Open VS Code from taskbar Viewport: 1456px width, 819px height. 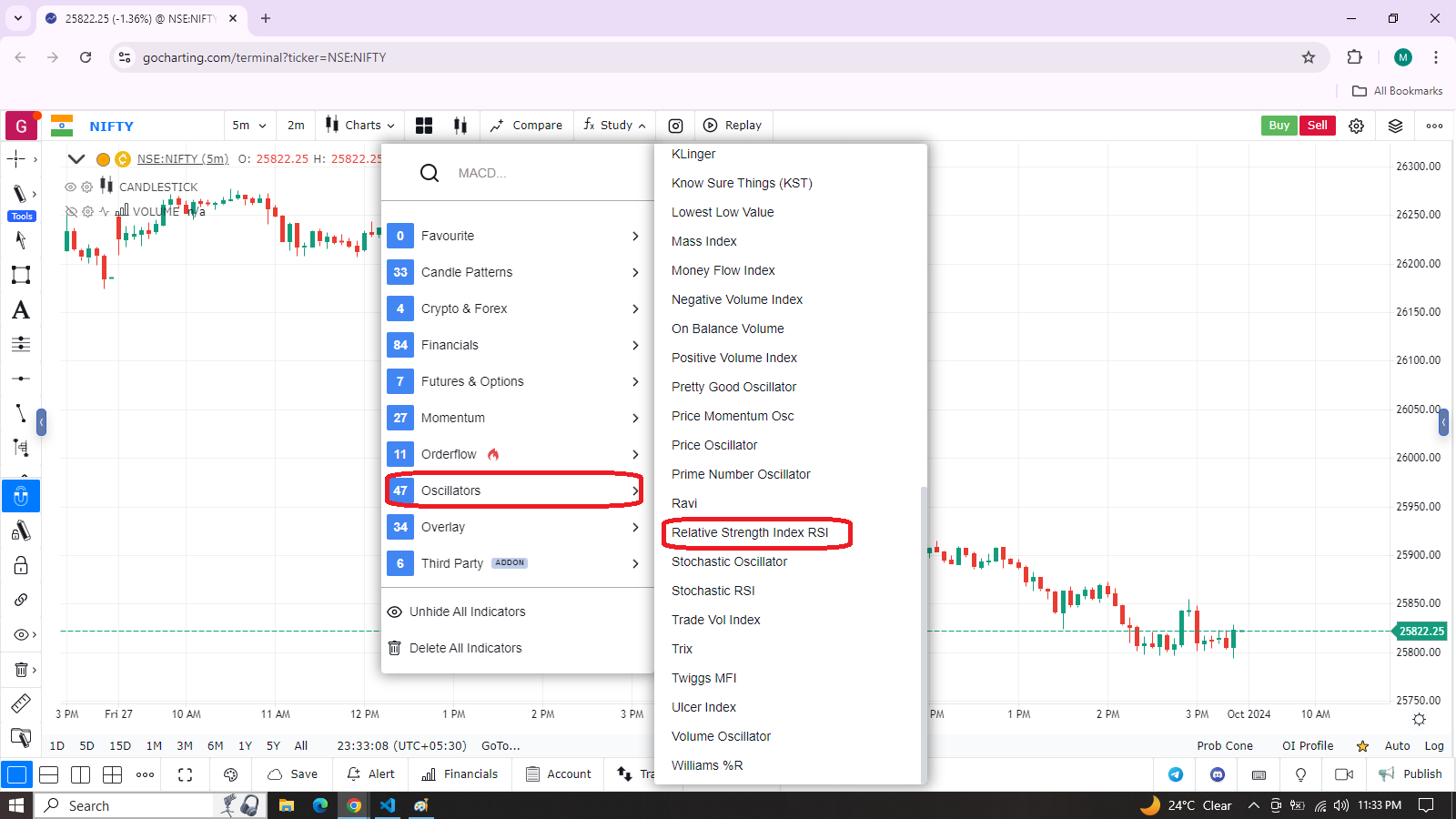pos(388,805)
